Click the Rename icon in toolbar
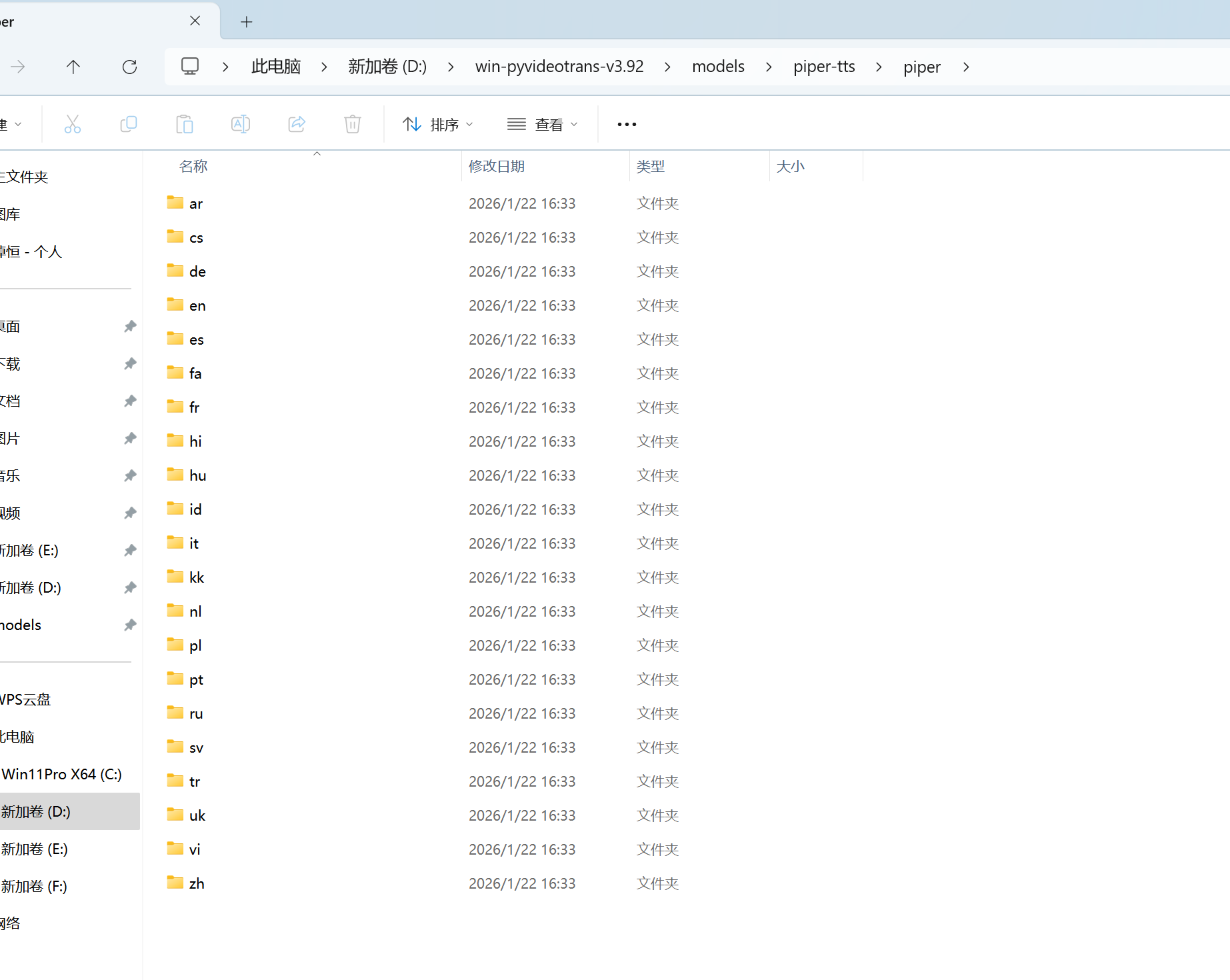This screenshot has width=1230, height=980. click(241, 124)
